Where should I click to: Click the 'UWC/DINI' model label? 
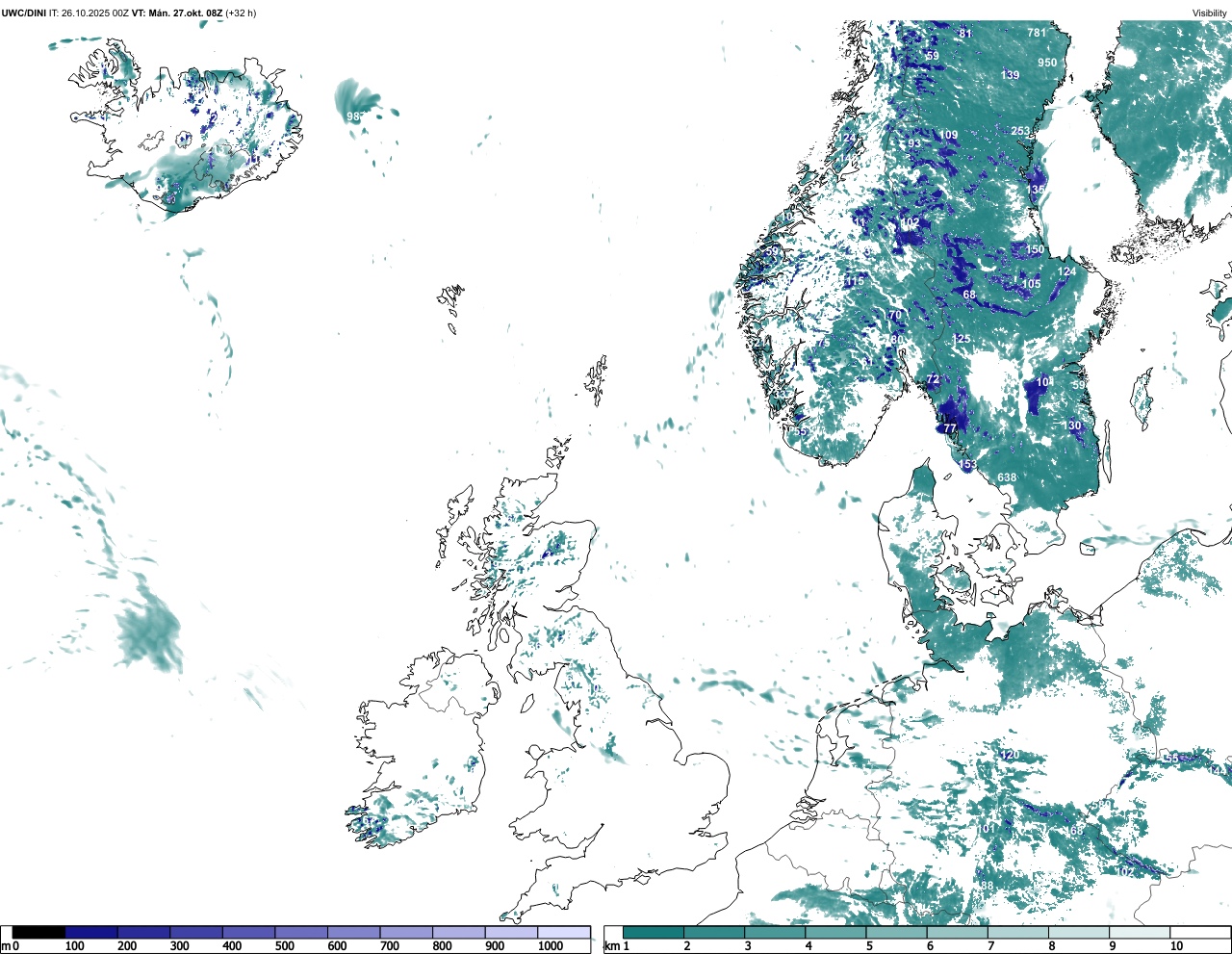24,13
